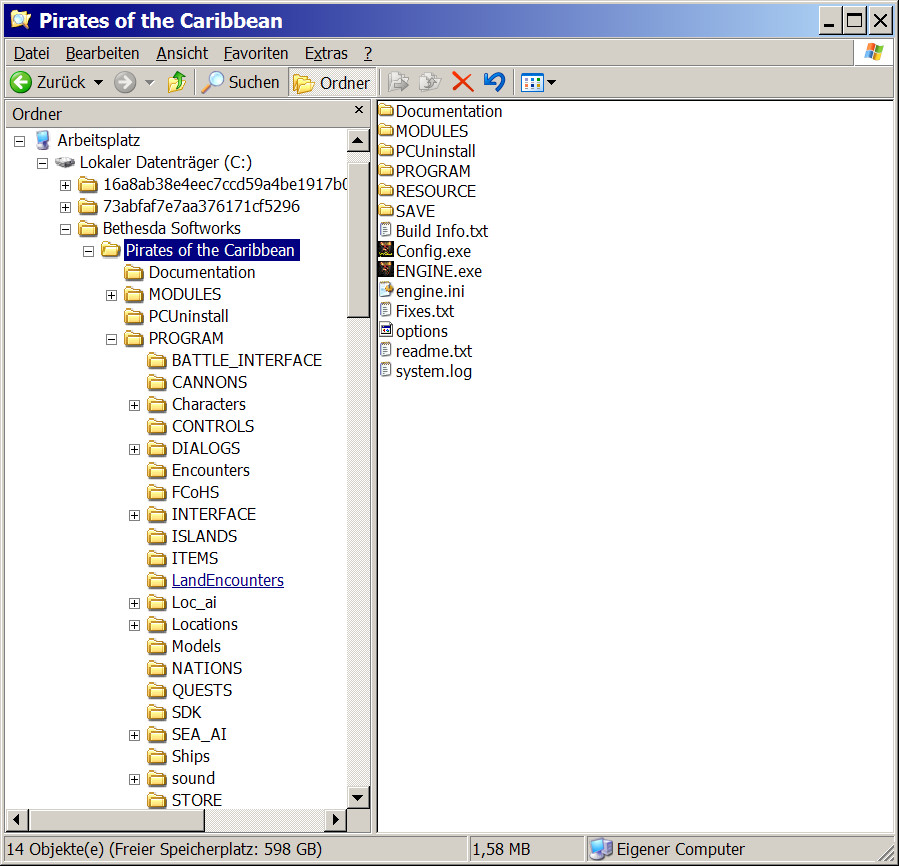
Task: Collapse the Bethesda Softworks folder
Action: 65,229
